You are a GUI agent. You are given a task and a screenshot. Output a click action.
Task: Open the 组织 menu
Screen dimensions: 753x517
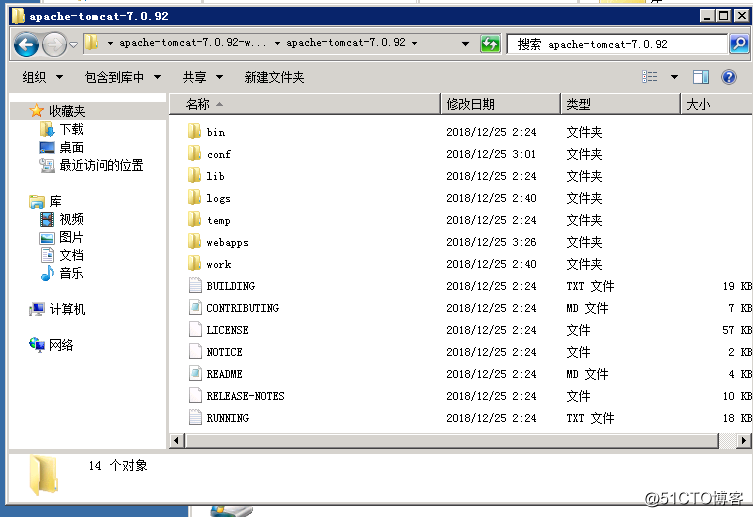[x=43, y=77]
